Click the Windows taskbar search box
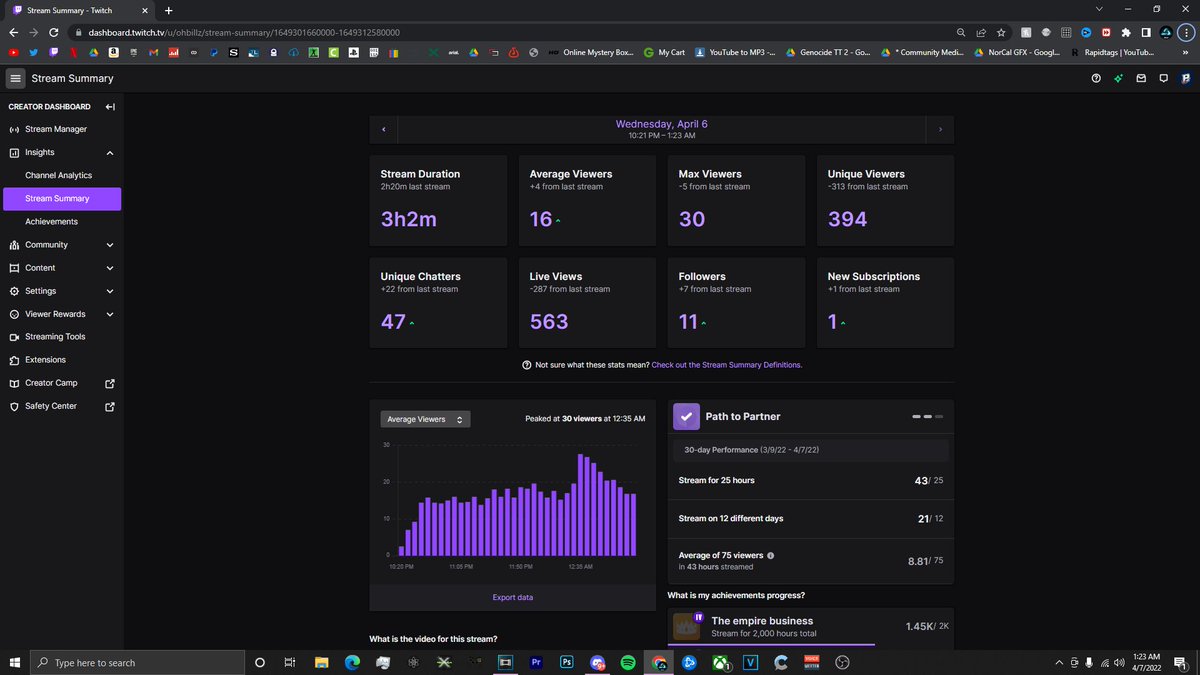Viewport: 1200px width, 675px height. pyautogui.click(x=135, y=662)
